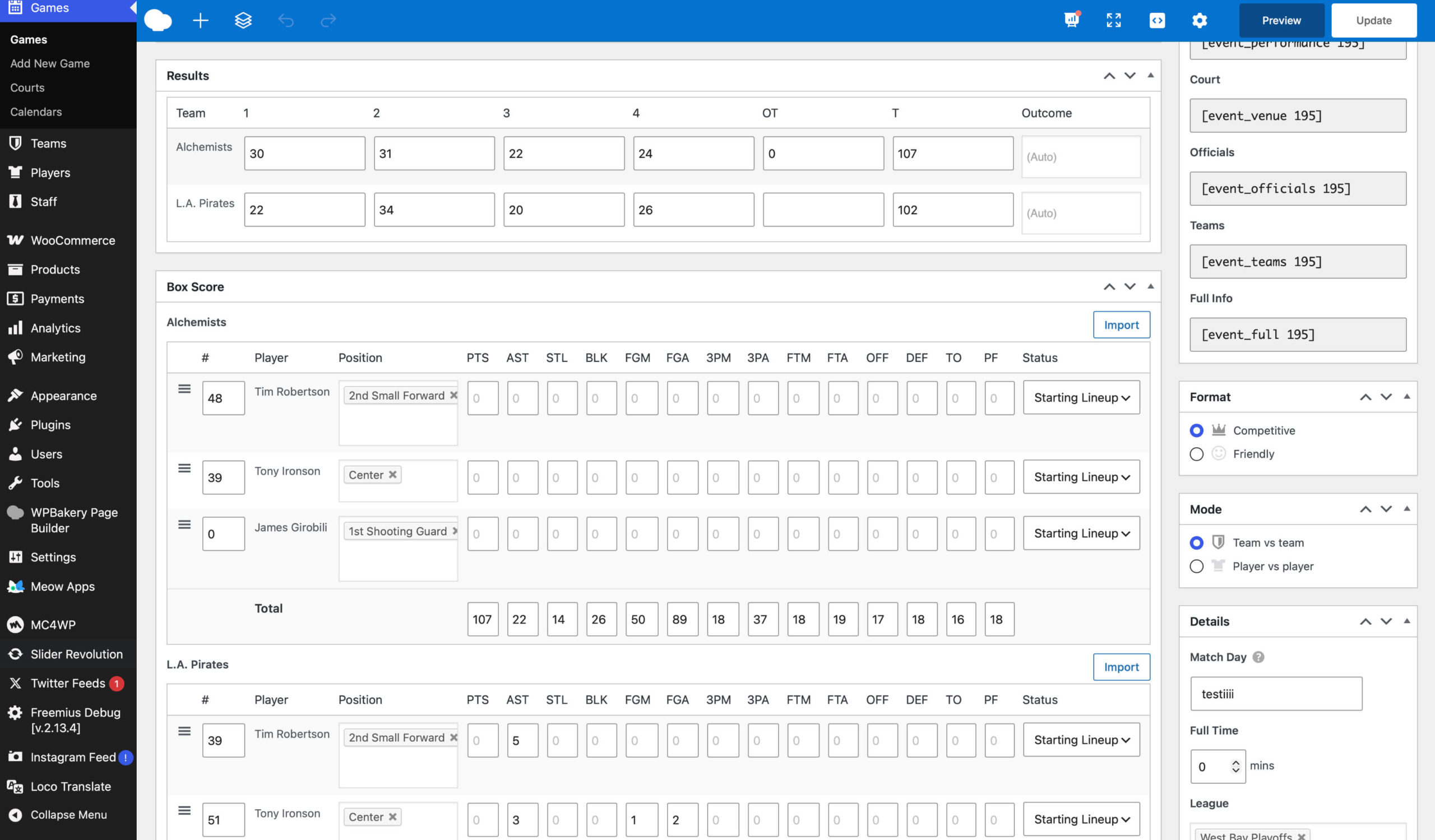The image size is (1435, 840).
Task: Remove West Bay Playoffs league tag
Action: coord(1301,836)
